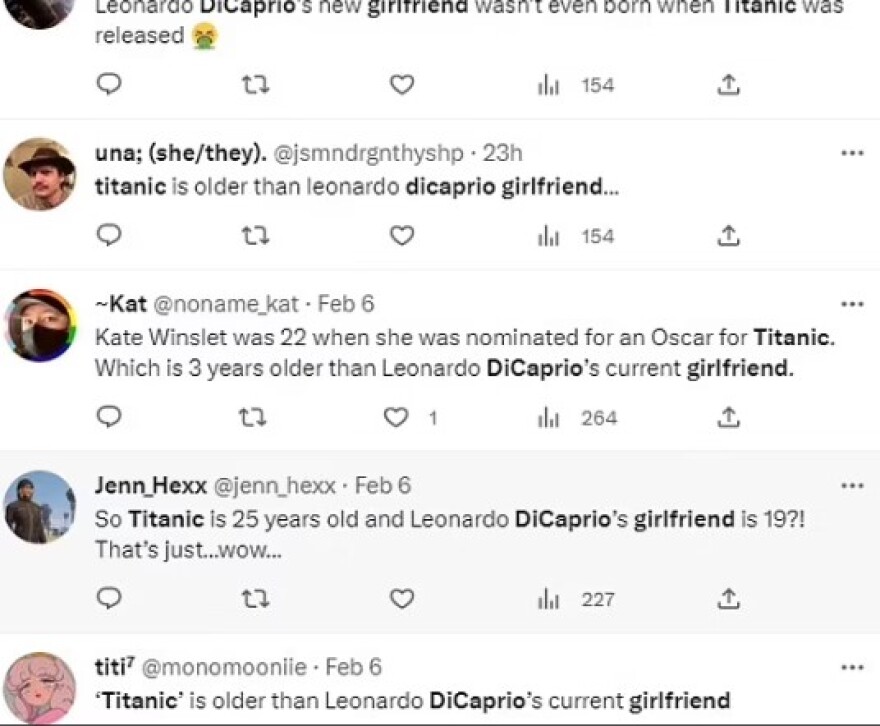
Task: Click una's cowboy hat profile avatar
Action: coord(40,174)
